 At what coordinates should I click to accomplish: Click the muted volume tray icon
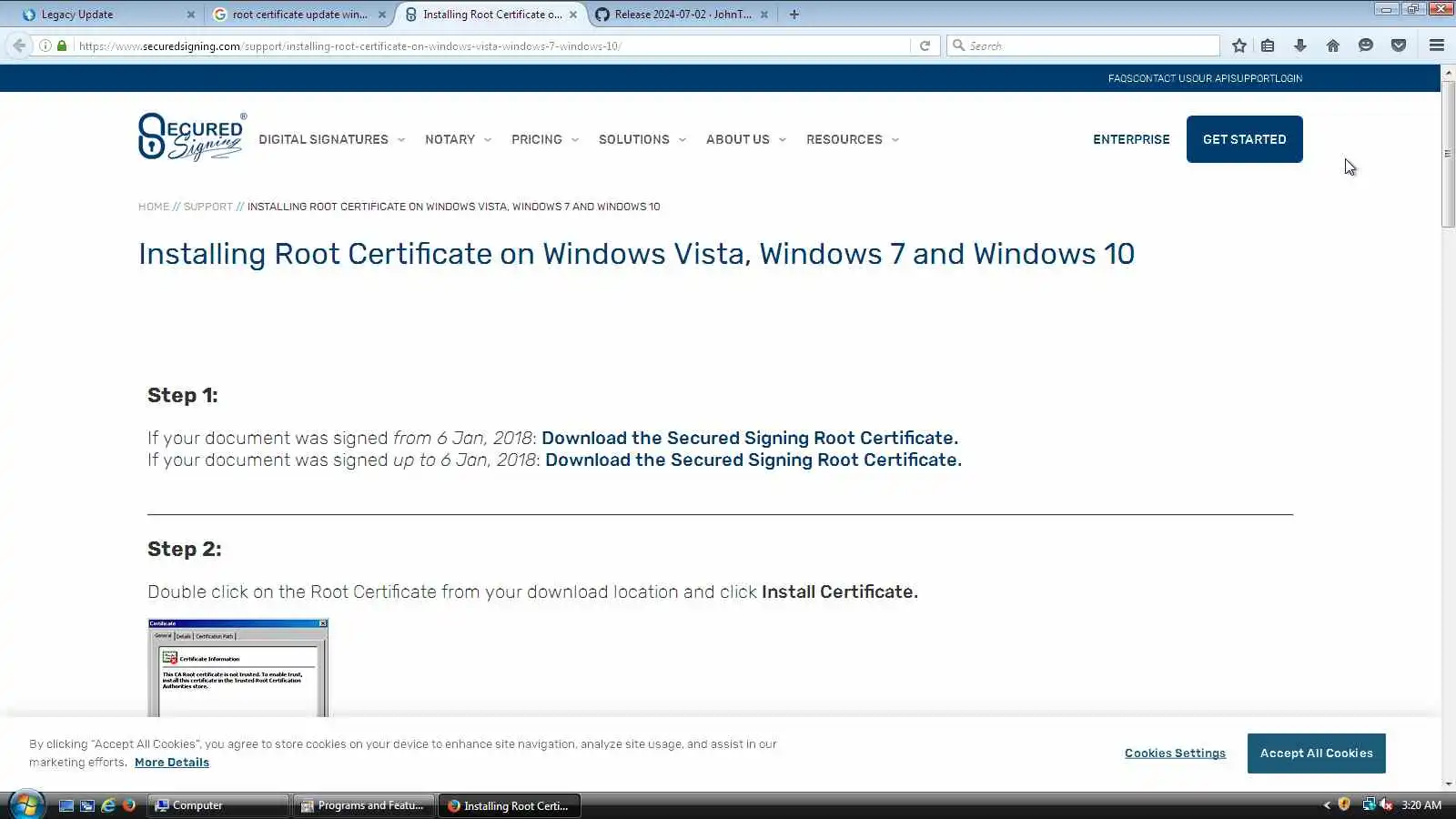(x=1386, y=804)
